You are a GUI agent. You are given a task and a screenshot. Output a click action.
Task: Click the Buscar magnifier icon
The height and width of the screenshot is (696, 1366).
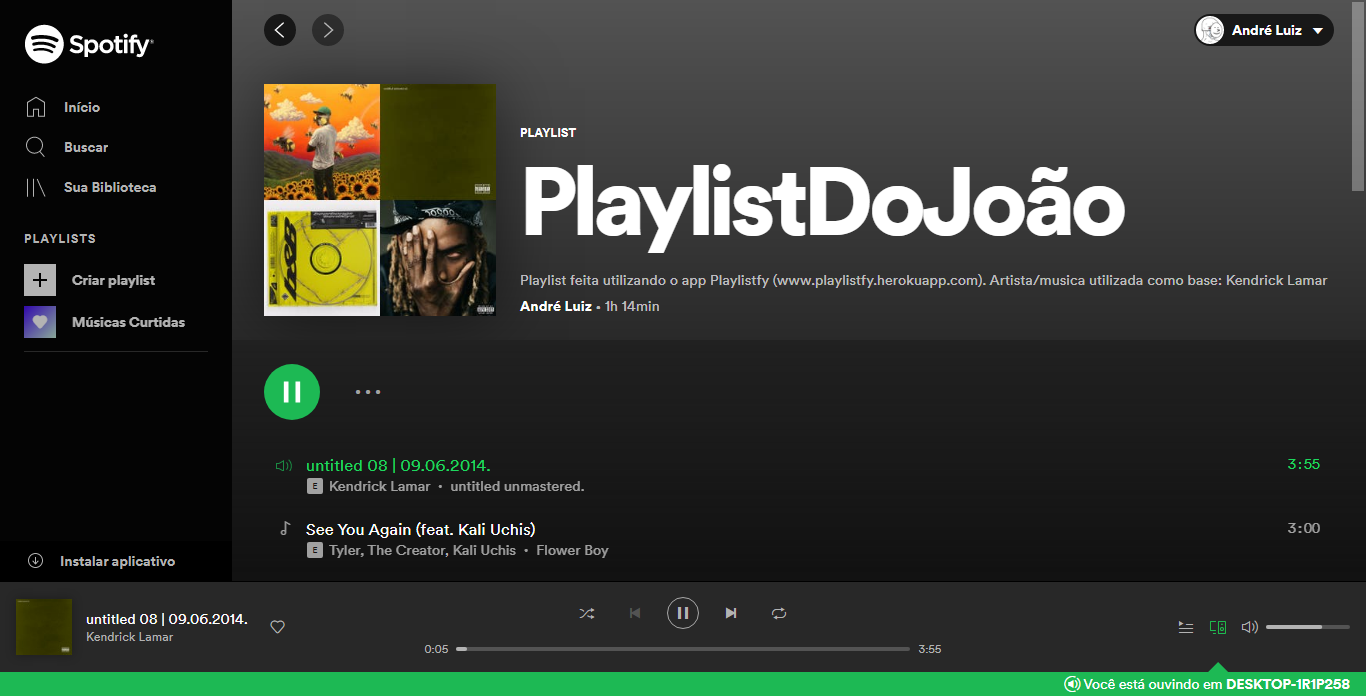(x=35, y=147)
